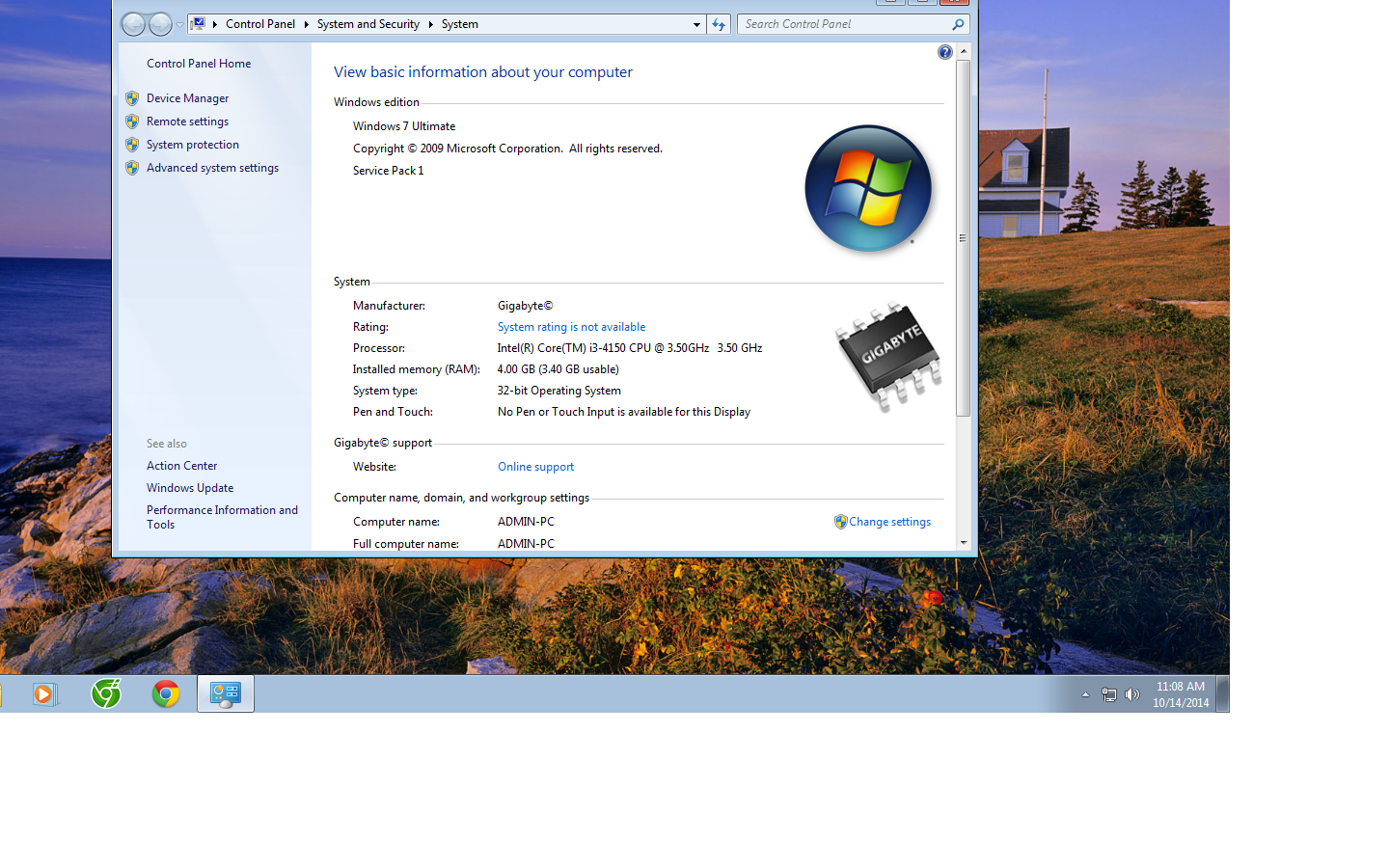Click the vertical scrollbar thumb
1389x868 pixels.
[963, 238]
